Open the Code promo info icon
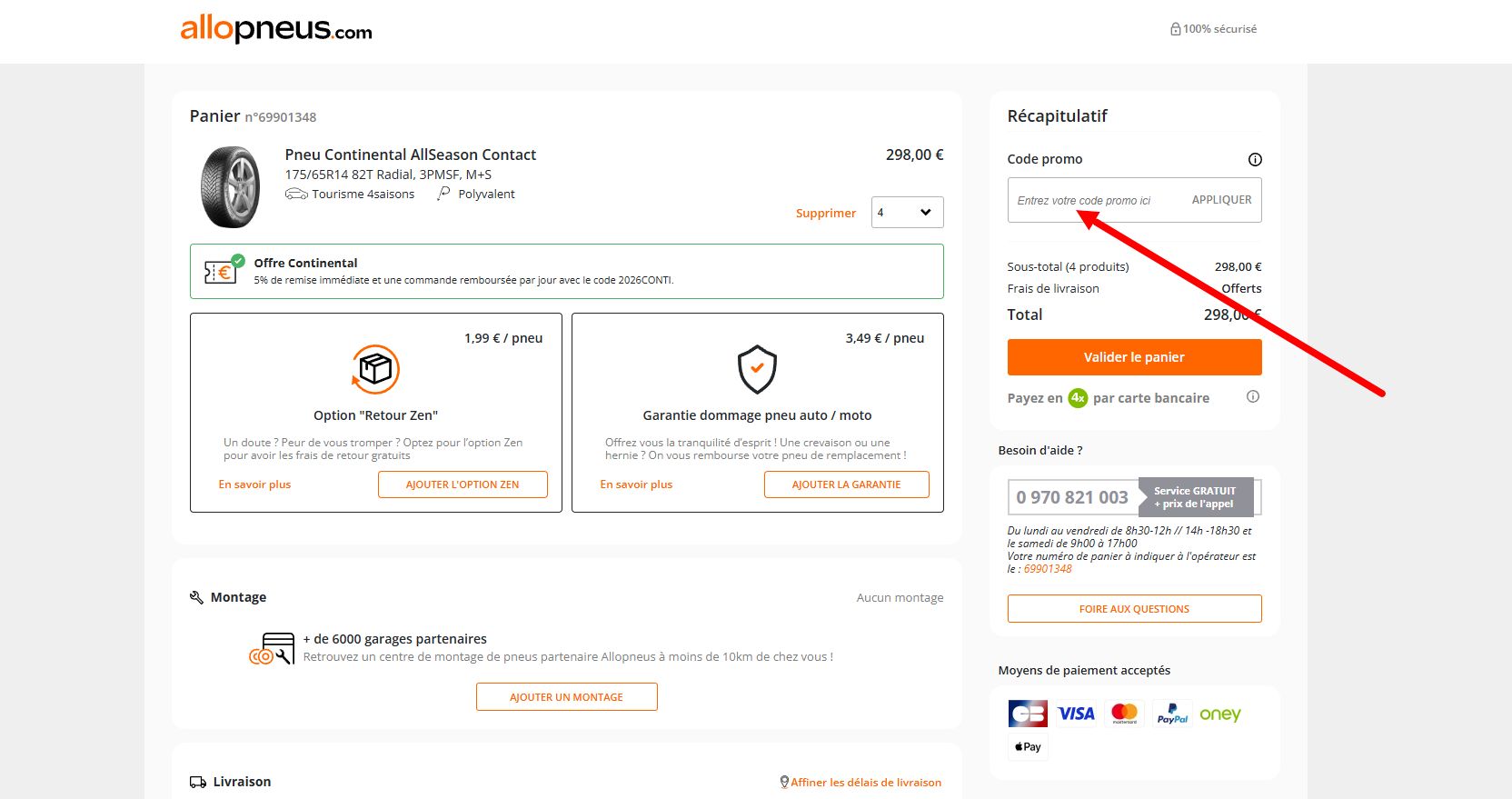Viewport: 1512px width, 799px height. tap(1255, 159)
